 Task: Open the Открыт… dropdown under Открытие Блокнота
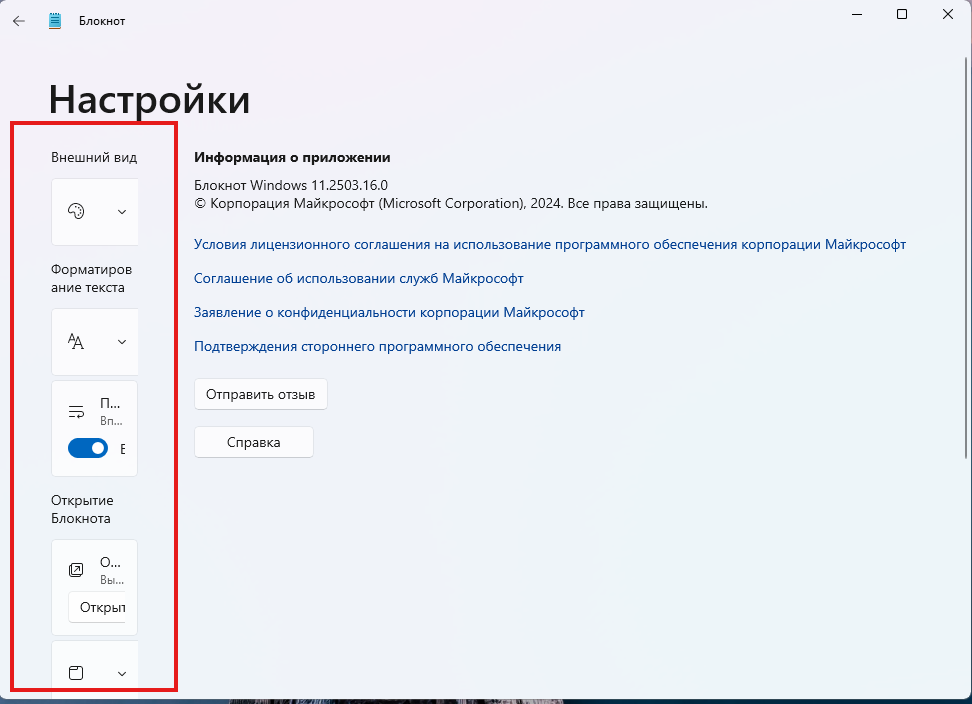(x=97, y=607)
